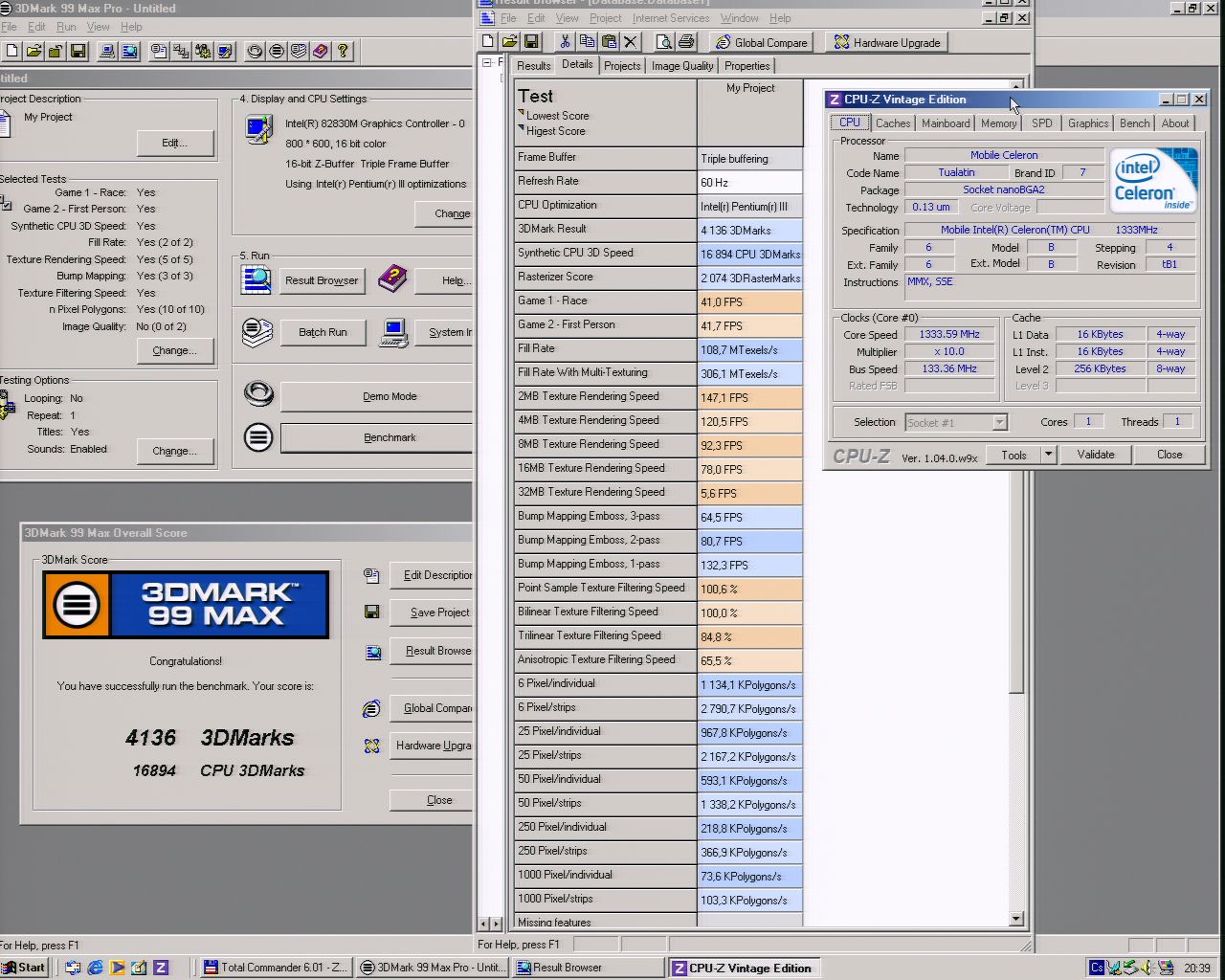The height and width of the screenshot is (980, 1225).
Task: Click the question mark help icon in 3DMark toolbar
Action: [343, 51]
